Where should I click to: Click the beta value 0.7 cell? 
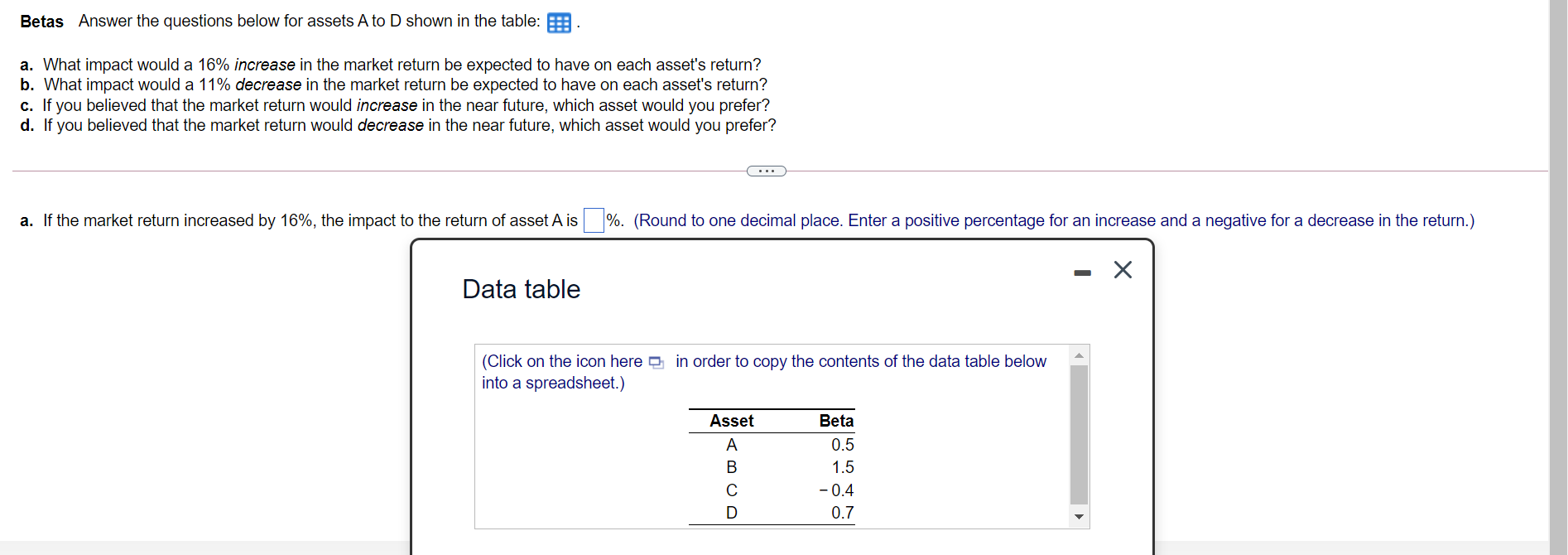pos(842,513)
